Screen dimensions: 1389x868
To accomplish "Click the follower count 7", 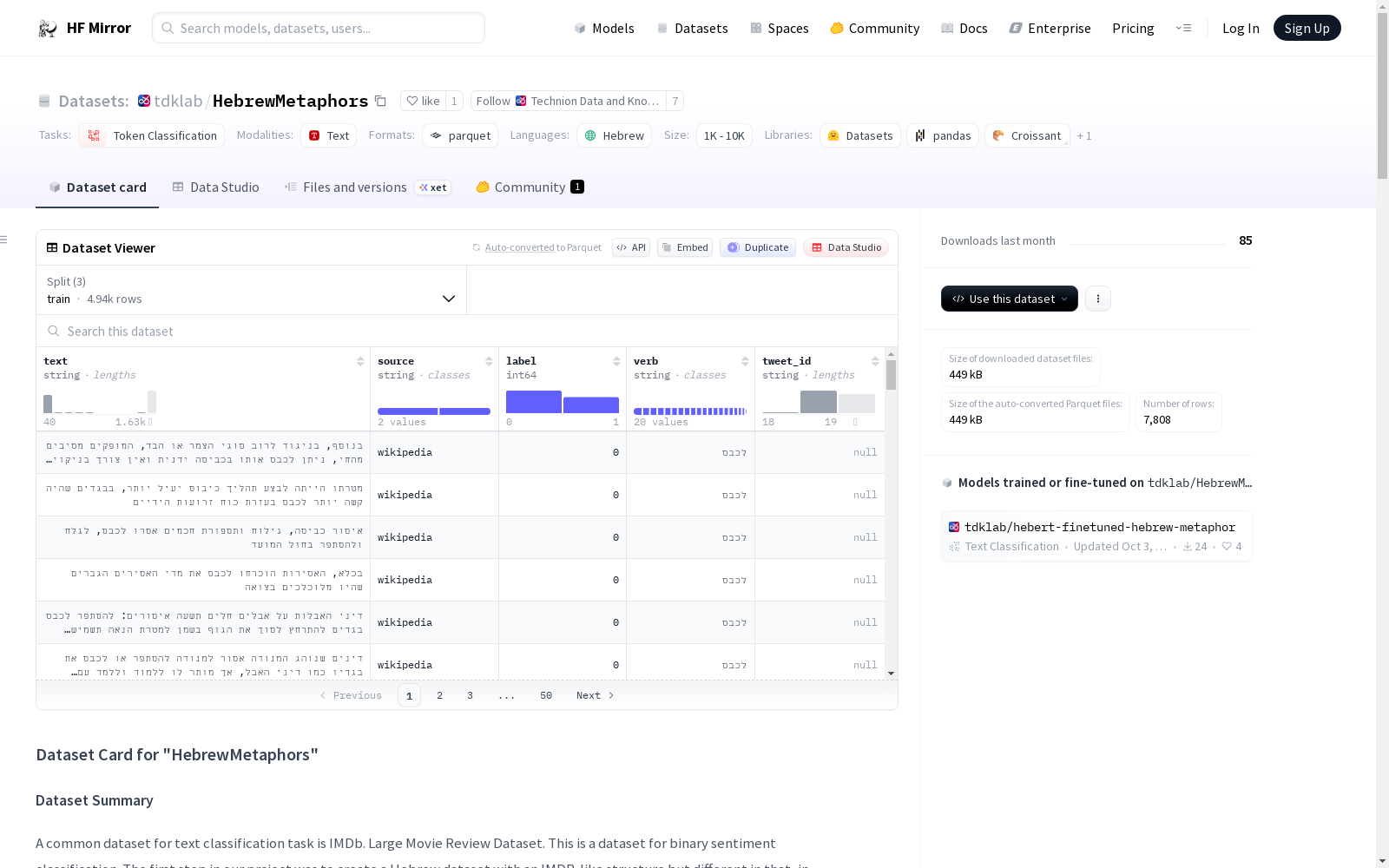I will [x=675, y=101].
